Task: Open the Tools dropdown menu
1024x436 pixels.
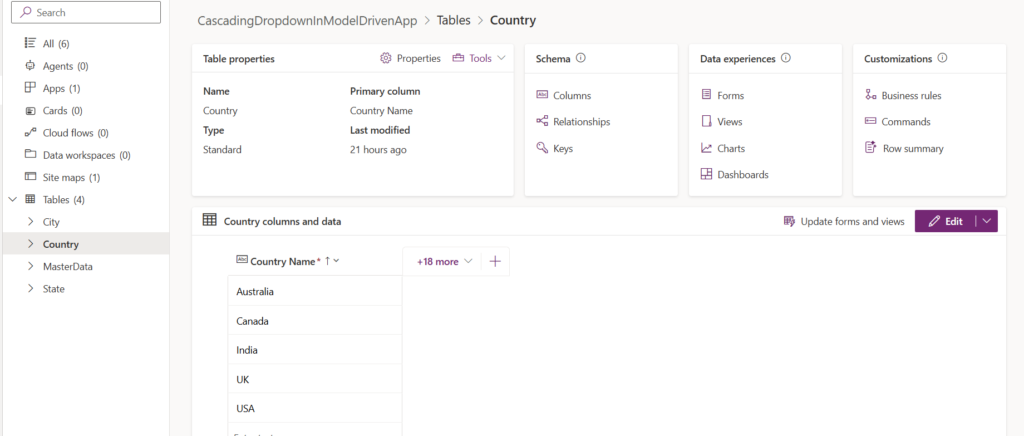Action: 480,58
